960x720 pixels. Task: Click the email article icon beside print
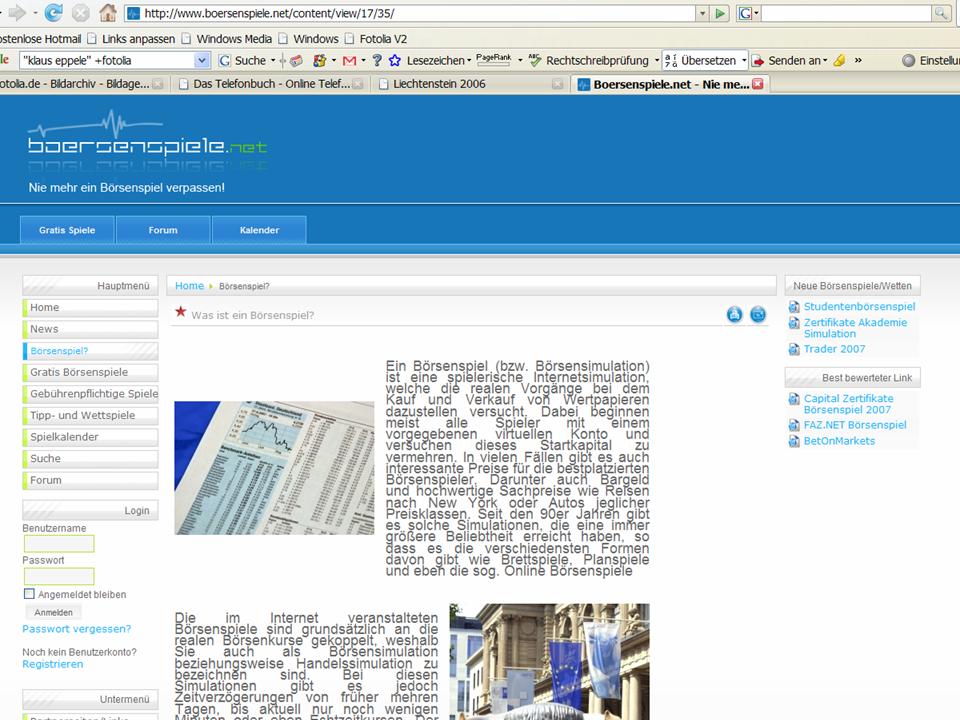pyautogui.click(x=758, y=315)
